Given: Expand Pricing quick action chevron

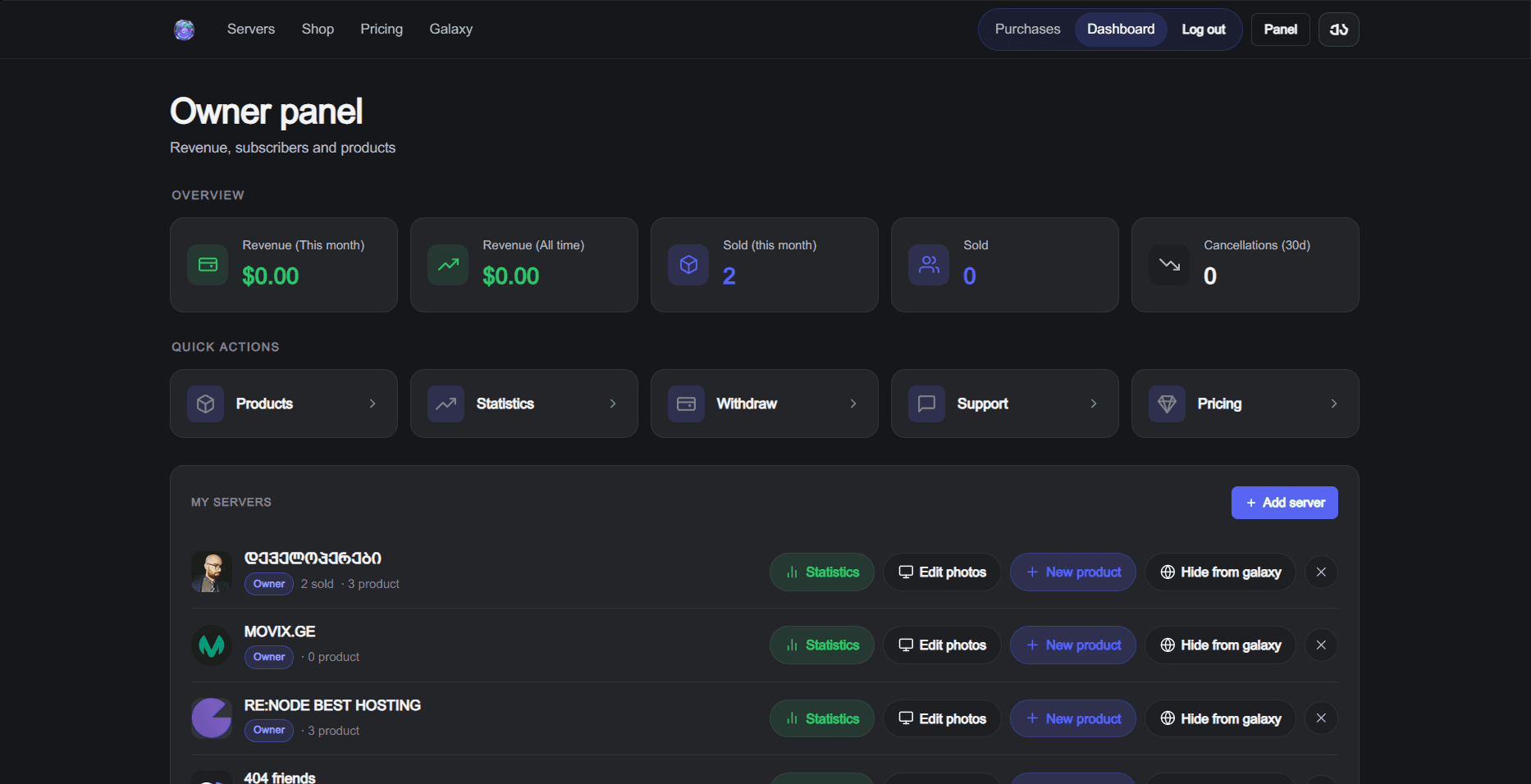Looking at the screenshot, I should pos(1334,403).
